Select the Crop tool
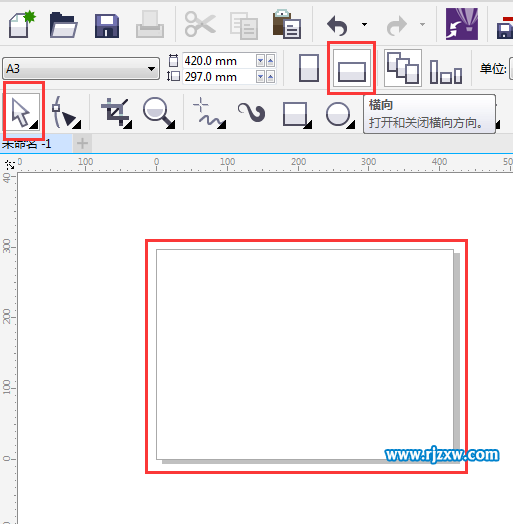The height and width of the screenshot is (524, 513). tap(116, 113)
